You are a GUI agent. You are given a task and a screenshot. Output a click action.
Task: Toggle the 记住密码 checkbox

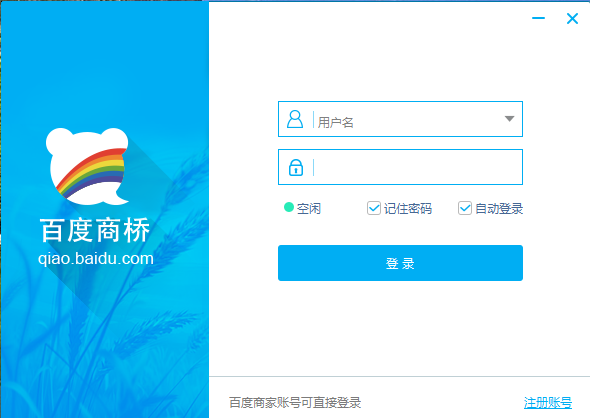click(374, 208)
